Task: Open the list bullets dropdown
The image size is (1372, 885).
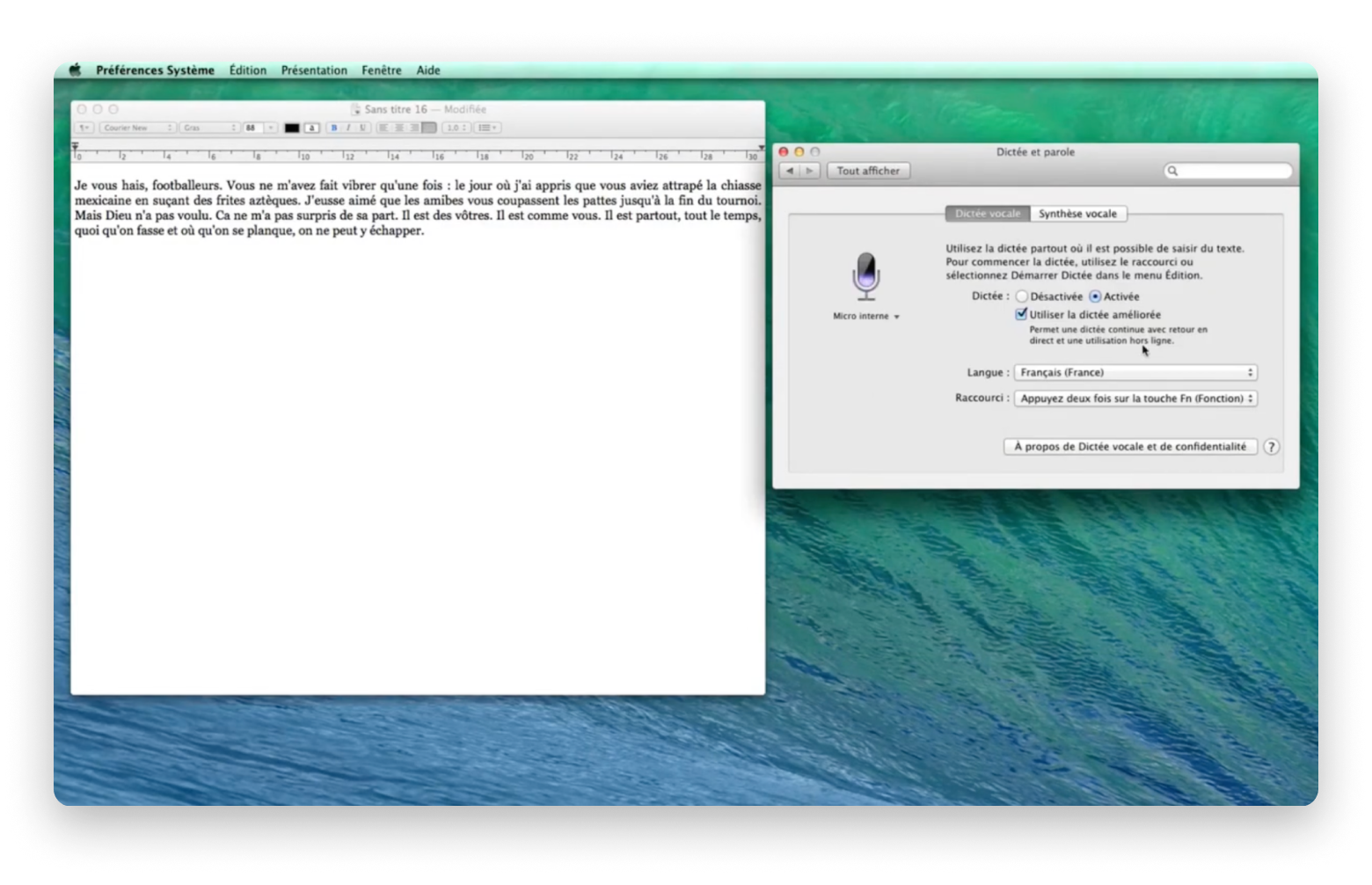Action: (487, 128)
